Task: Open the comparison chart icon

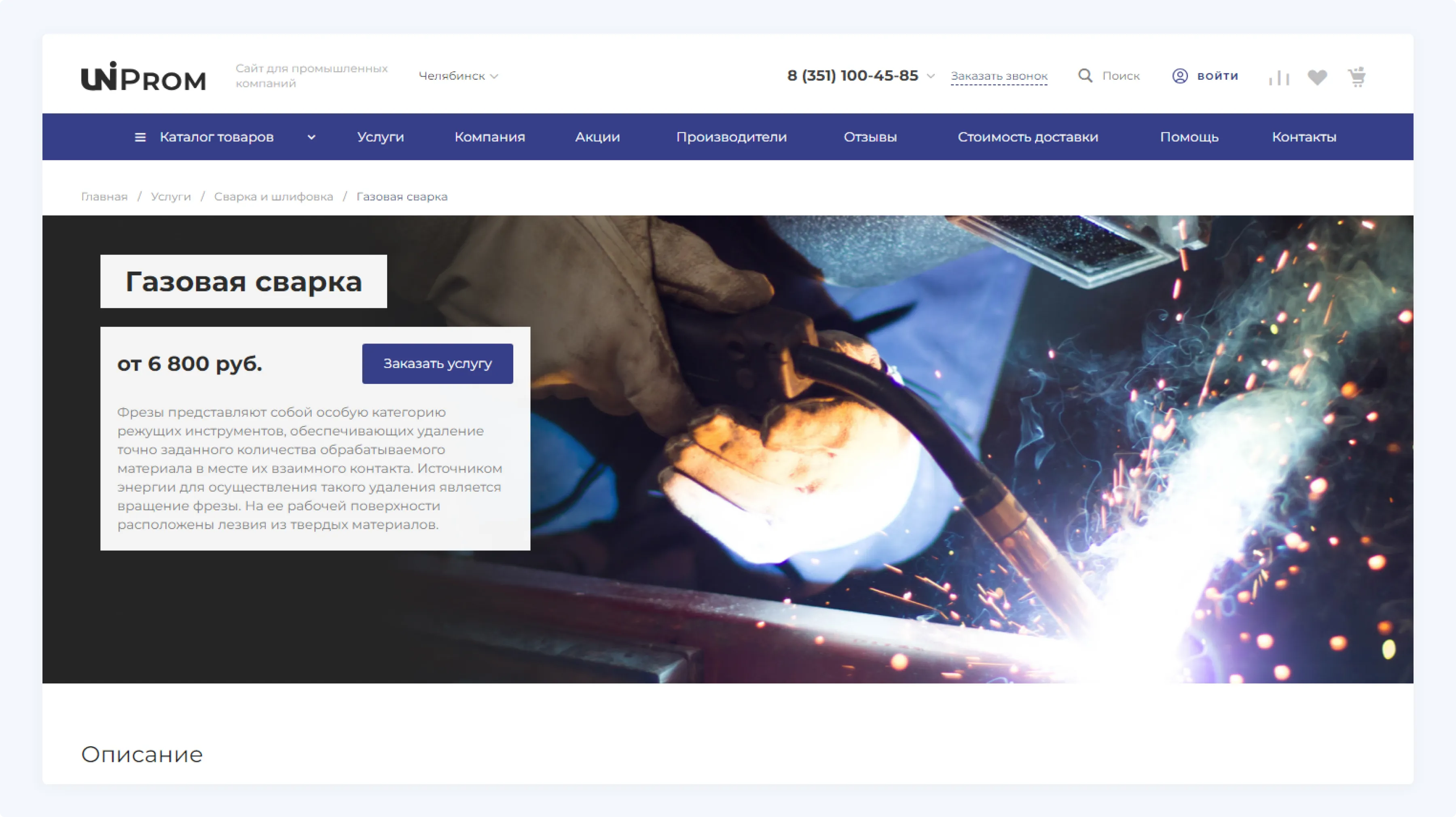Action: tap(1278, 77)
